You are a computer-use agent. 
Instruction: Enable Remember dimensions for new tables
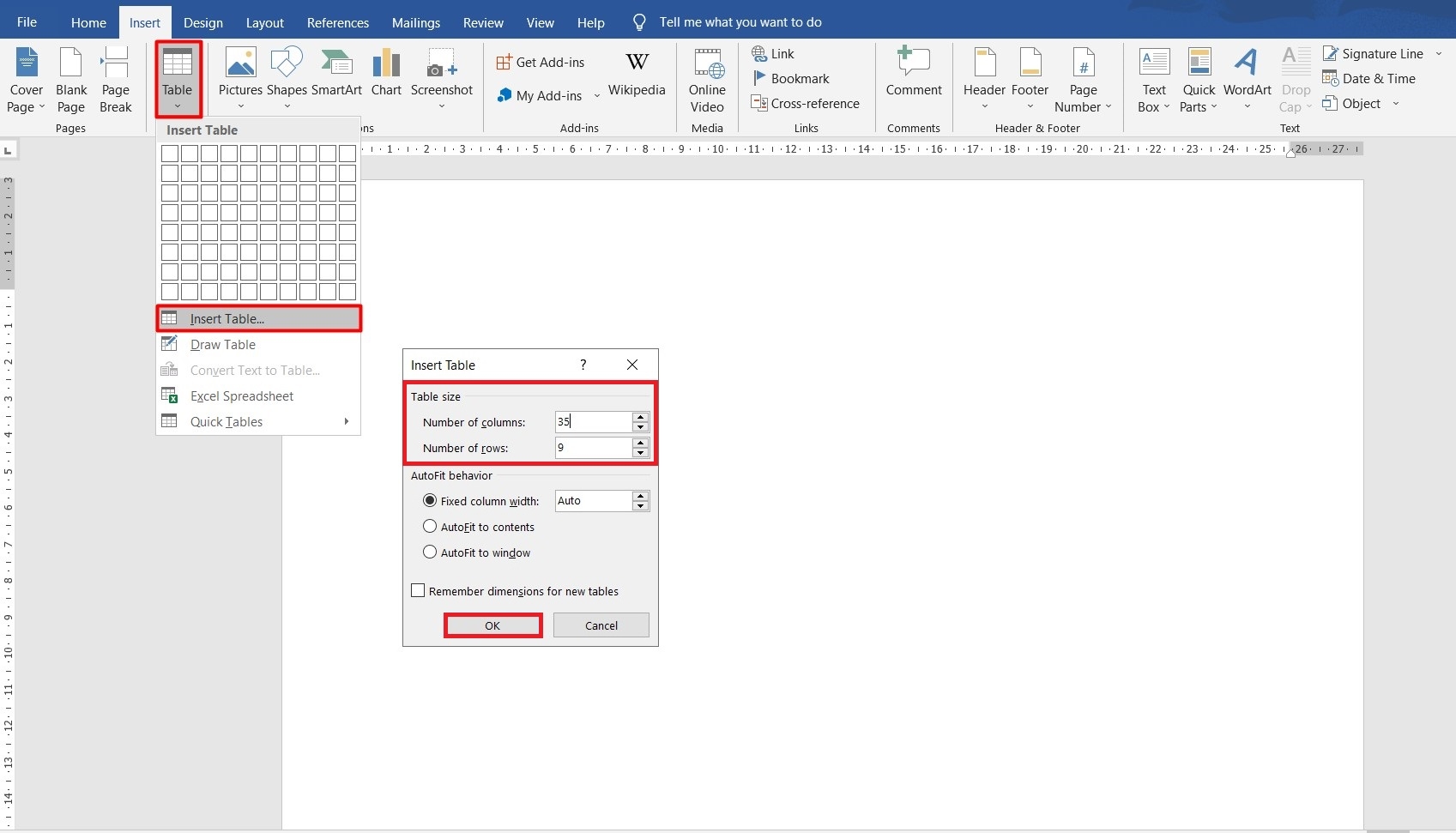click(x=418, y=590)
